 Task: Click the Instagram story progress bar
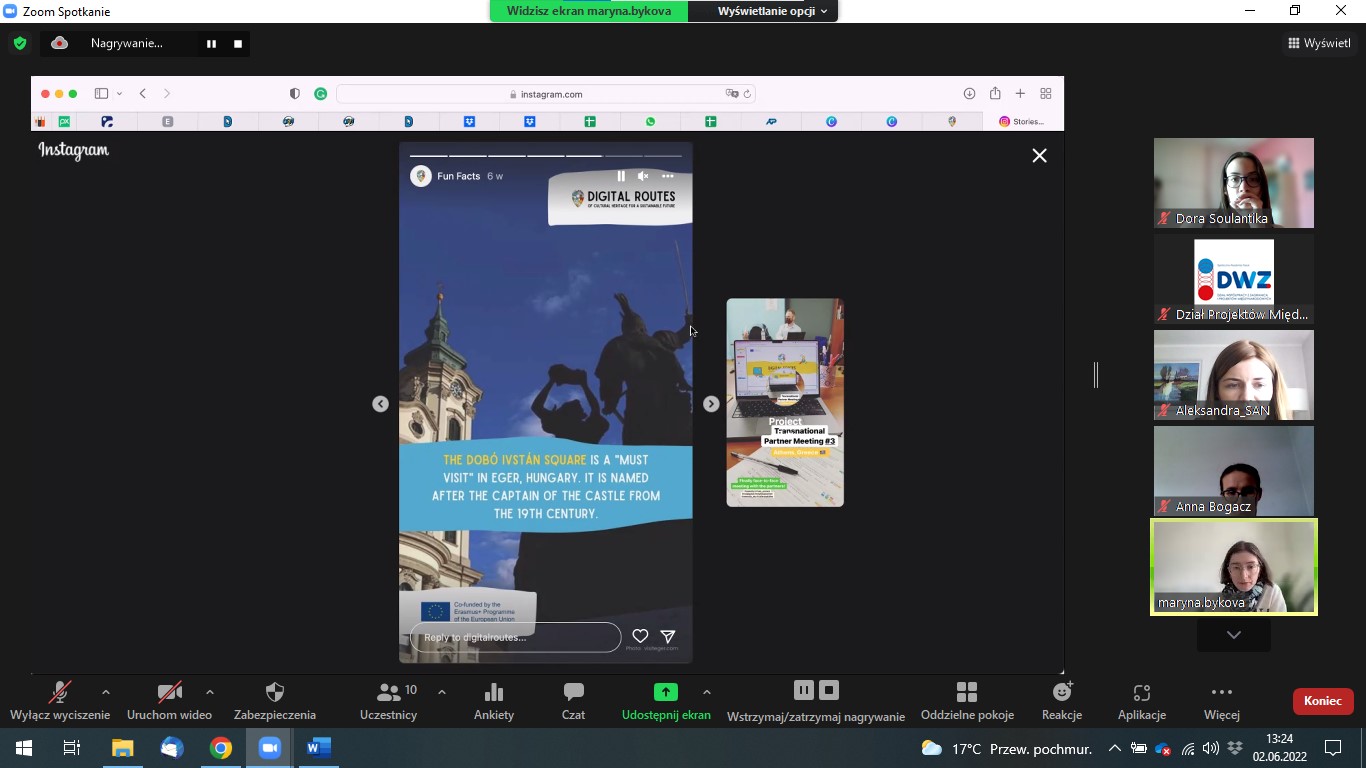[x=545, y=156]
